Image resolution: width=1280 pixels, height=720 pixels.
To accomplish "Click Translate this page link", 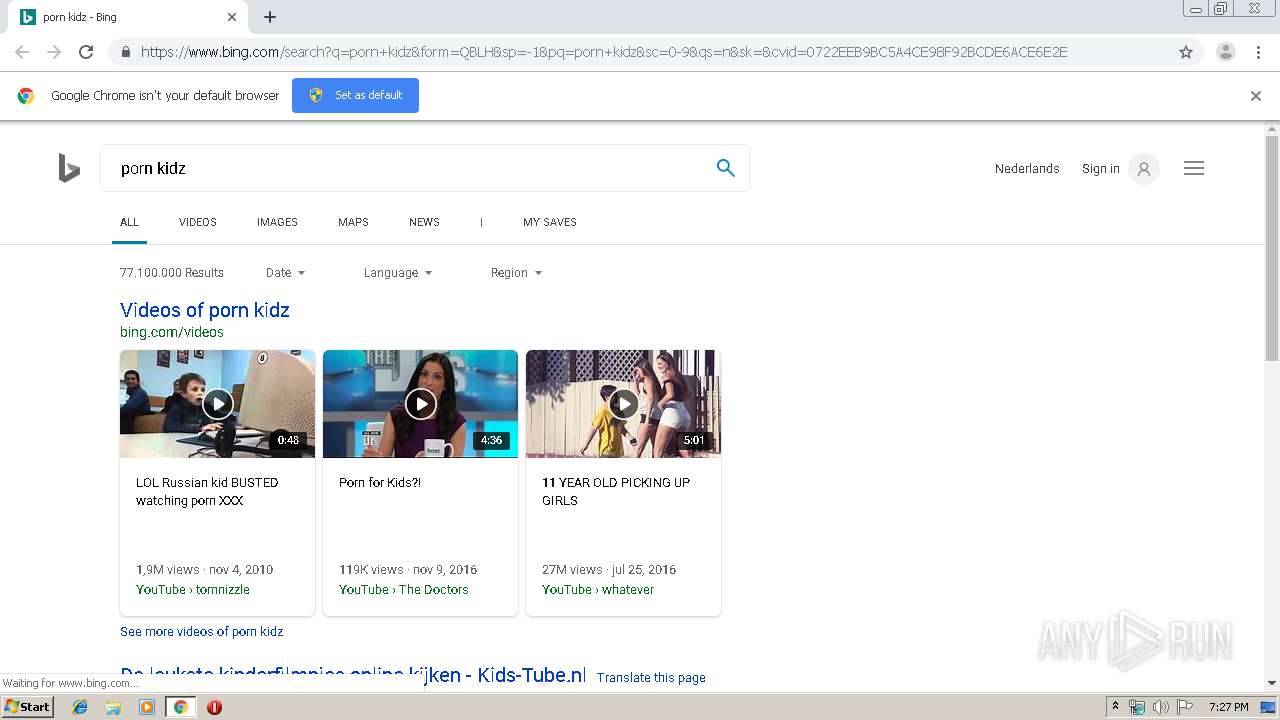I will tap(651, 678).
